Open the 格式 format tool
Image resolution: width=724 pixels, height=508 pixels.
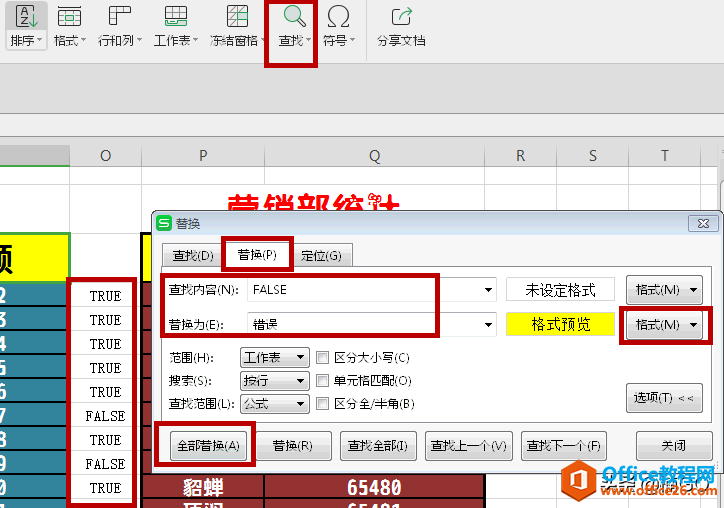point(70,26)
